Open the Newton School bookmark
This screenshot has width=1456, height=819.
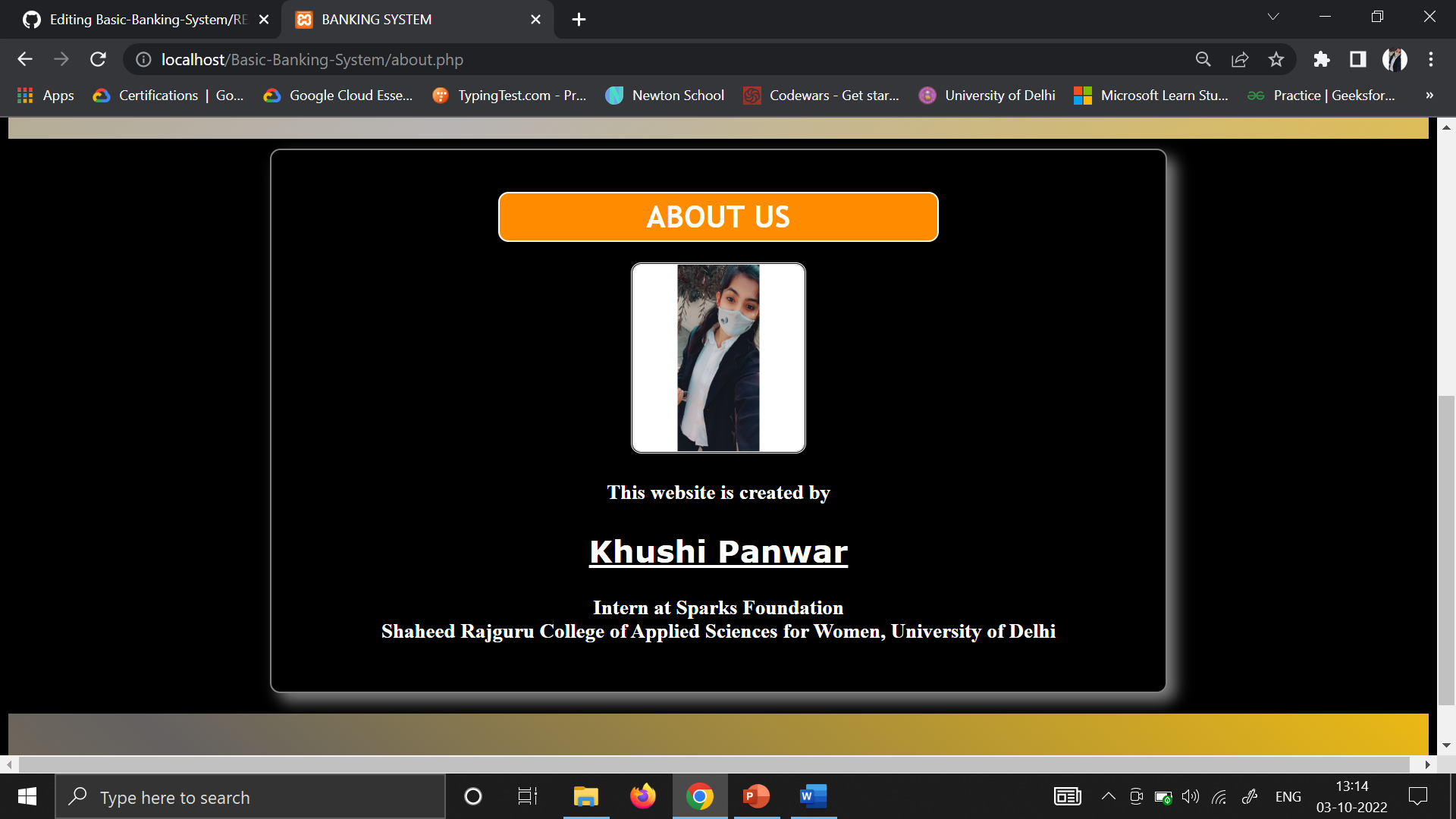(664, 96)
